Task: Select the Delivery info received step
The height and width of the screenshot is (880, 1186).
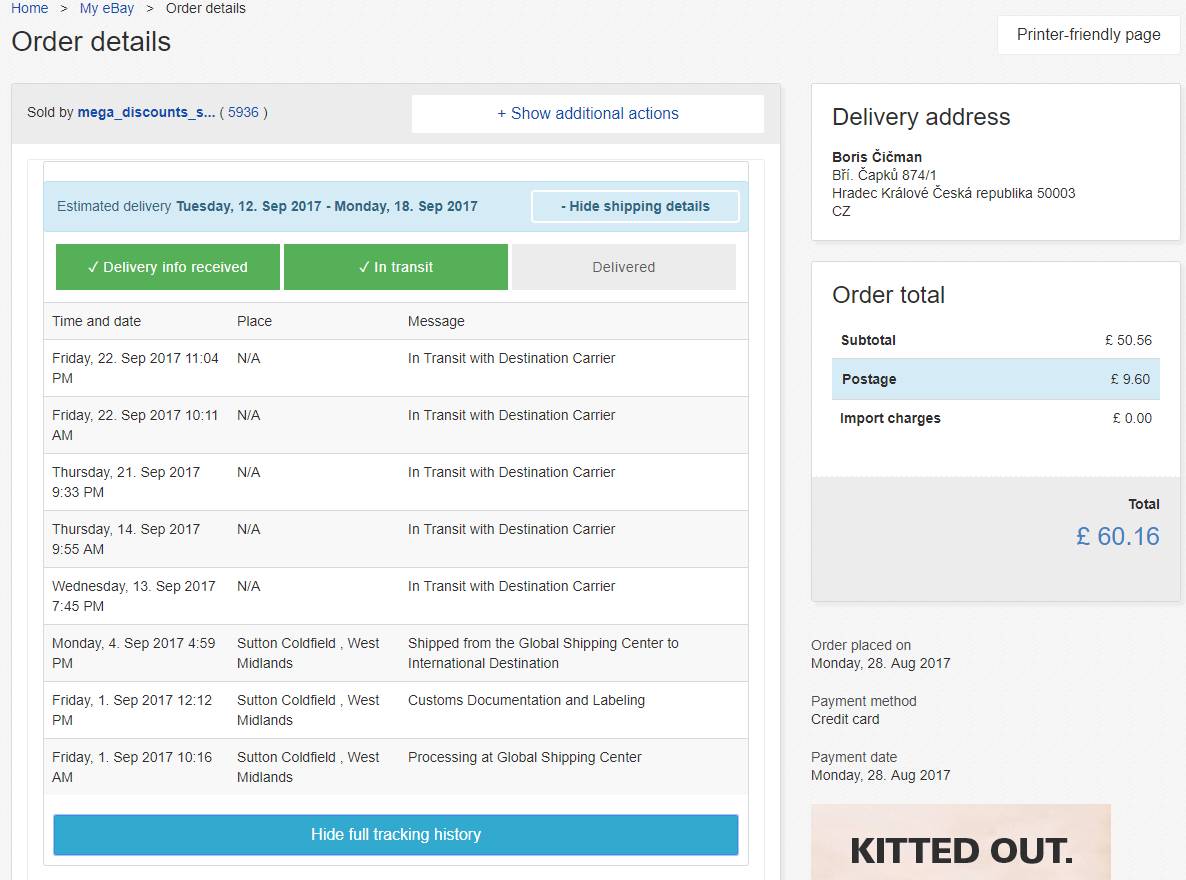Action: coord(168,267)
